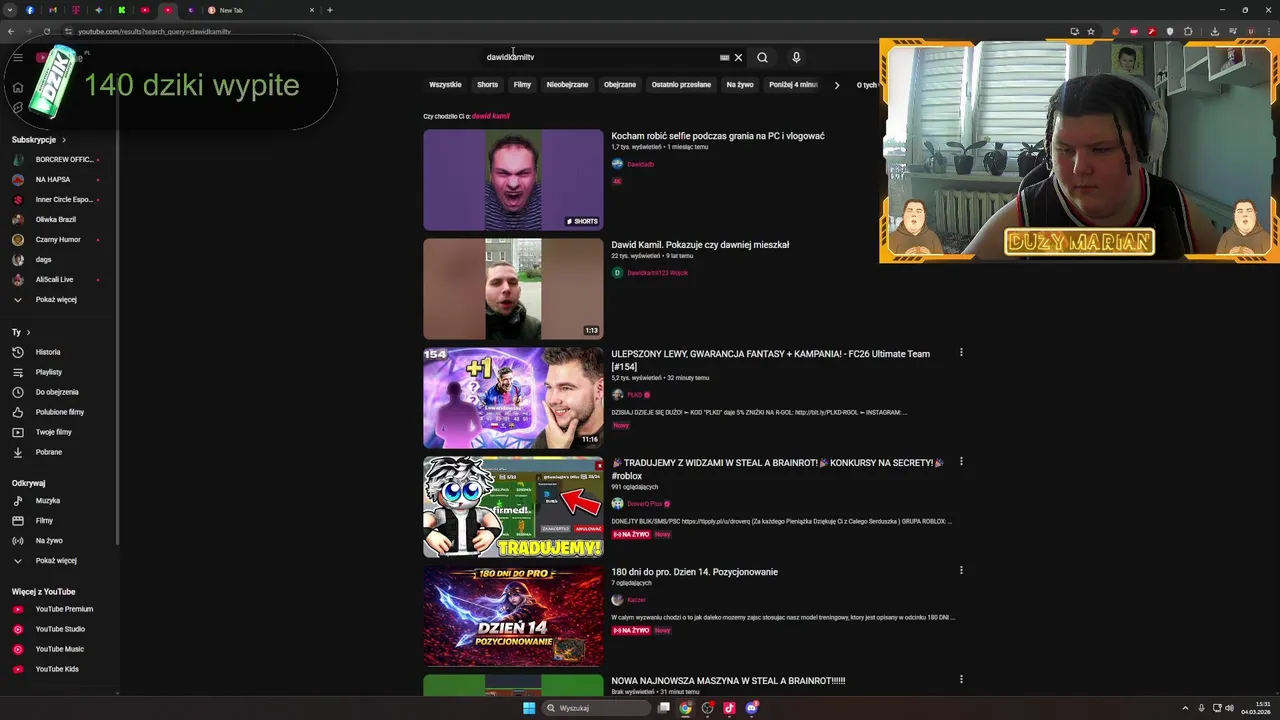Image resolution: width=1280 pixels, height=720 pixels.
Task: Expand Odkrywaj with Pokaż więcej
Action: 58,560
